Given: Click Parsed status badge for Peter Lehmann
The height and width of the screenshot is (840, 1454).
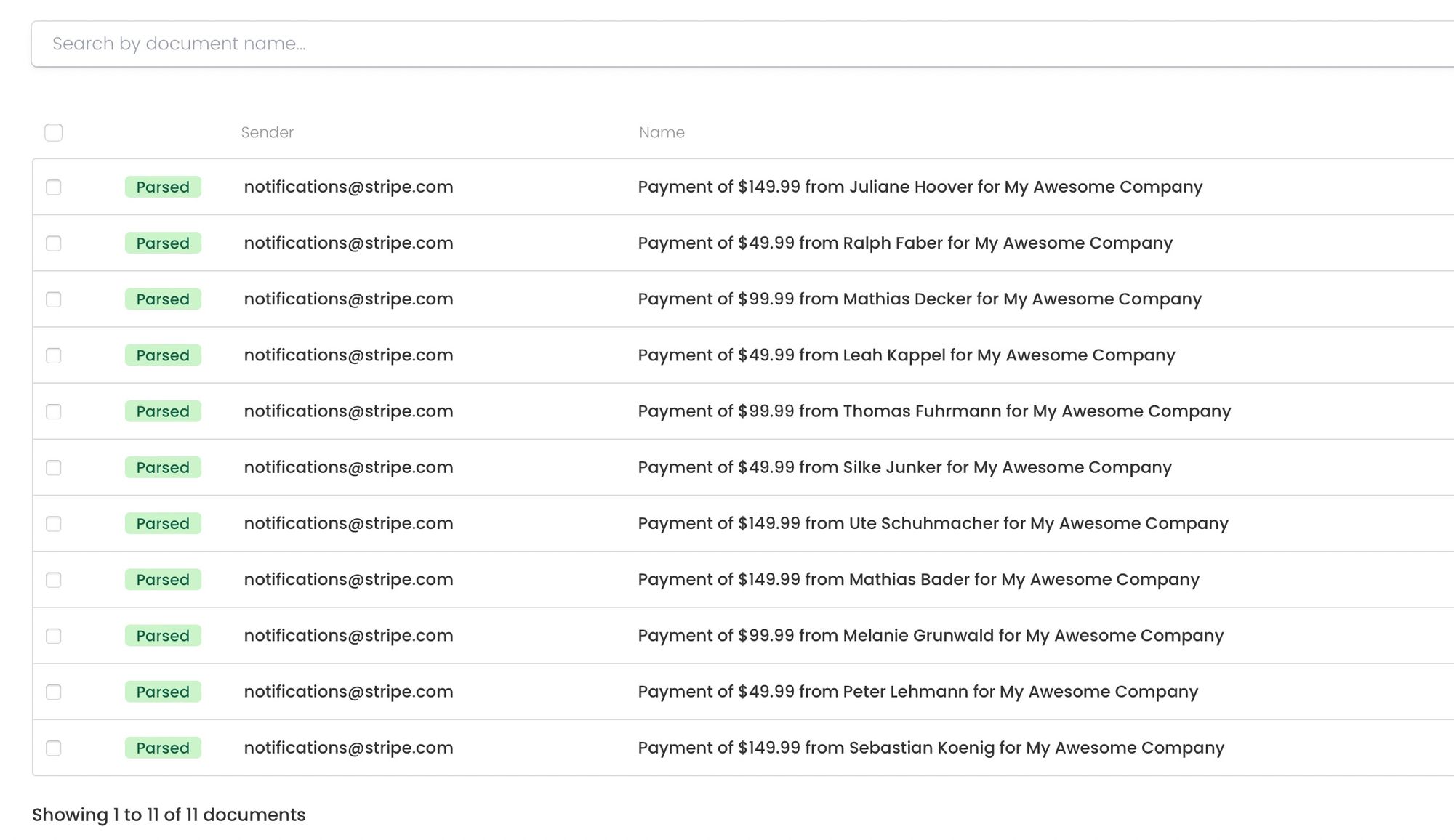Looking at the screenshot, I should (163, 692).
